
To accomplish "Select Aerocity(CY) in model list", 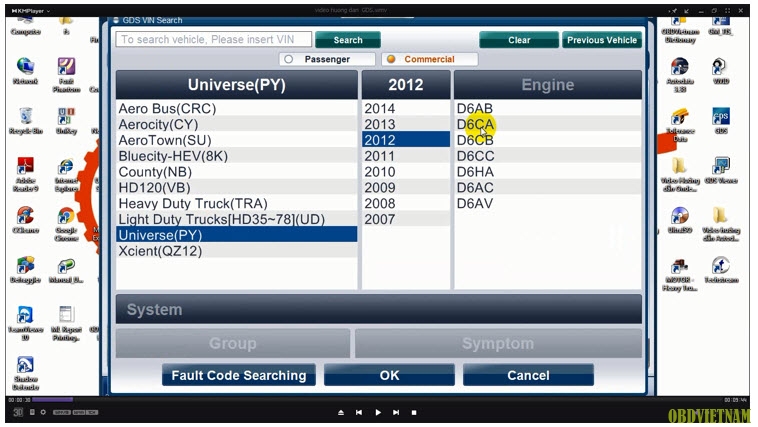I will point(236,124).
